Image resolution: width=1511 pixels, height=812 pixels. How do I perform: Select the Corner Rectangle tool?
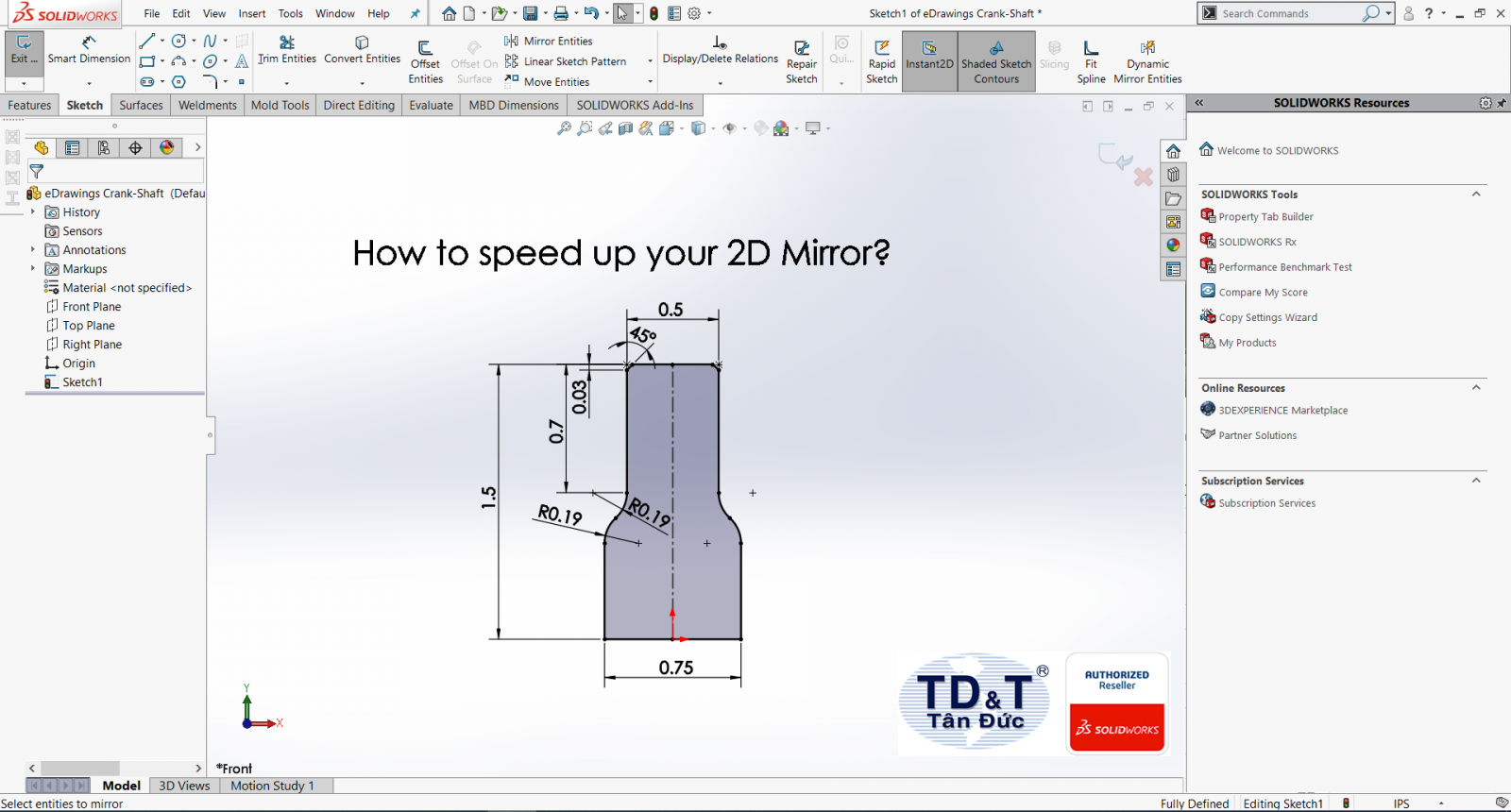click(x=146, y=61)
